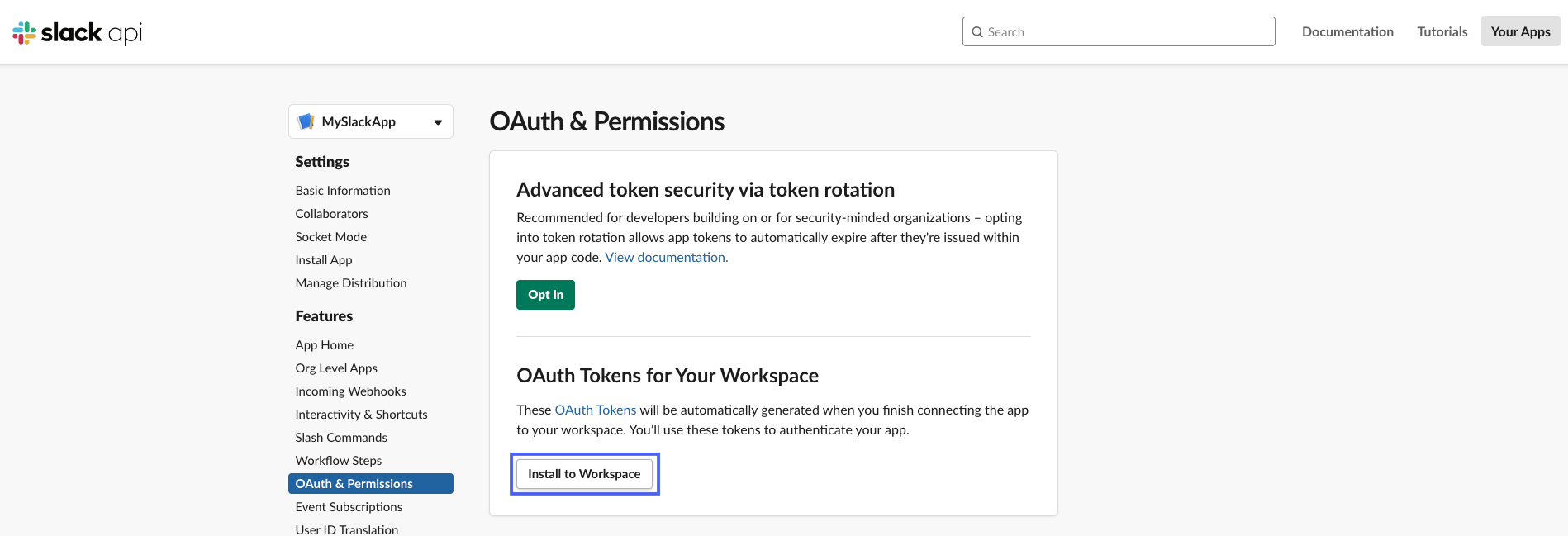Go to Tutorials page

coord(1442,32)
